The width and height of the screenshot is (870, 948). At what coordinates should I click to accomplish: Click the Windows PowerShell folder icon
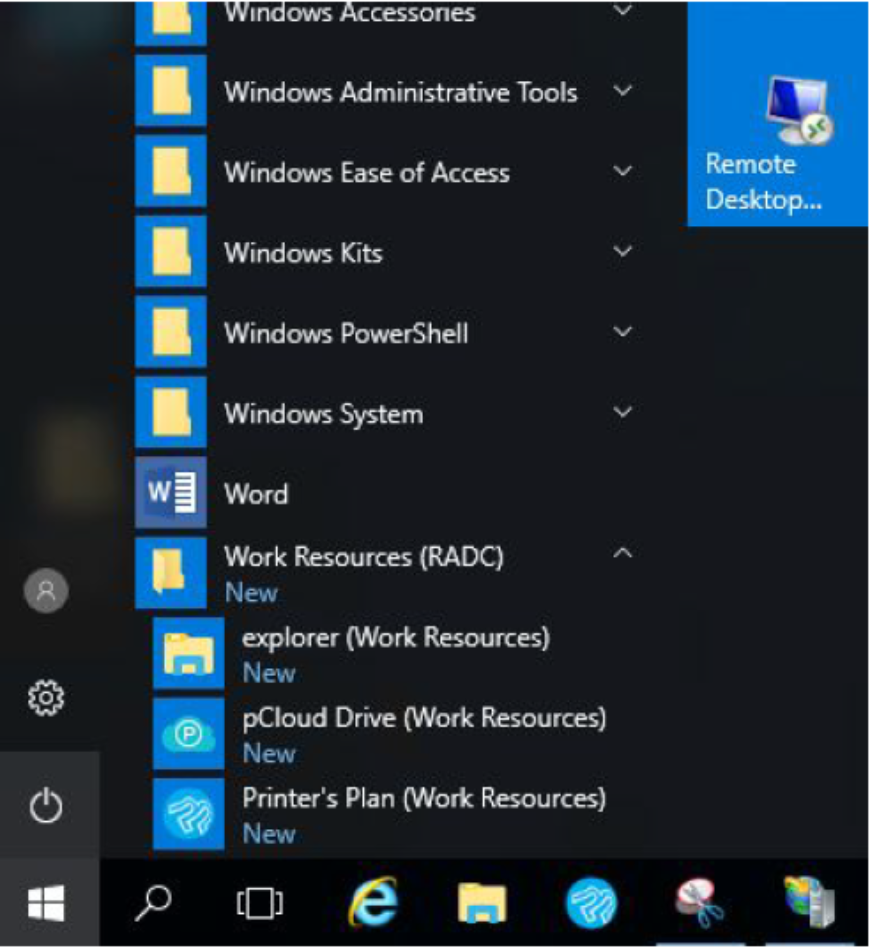tap(171, 332)
